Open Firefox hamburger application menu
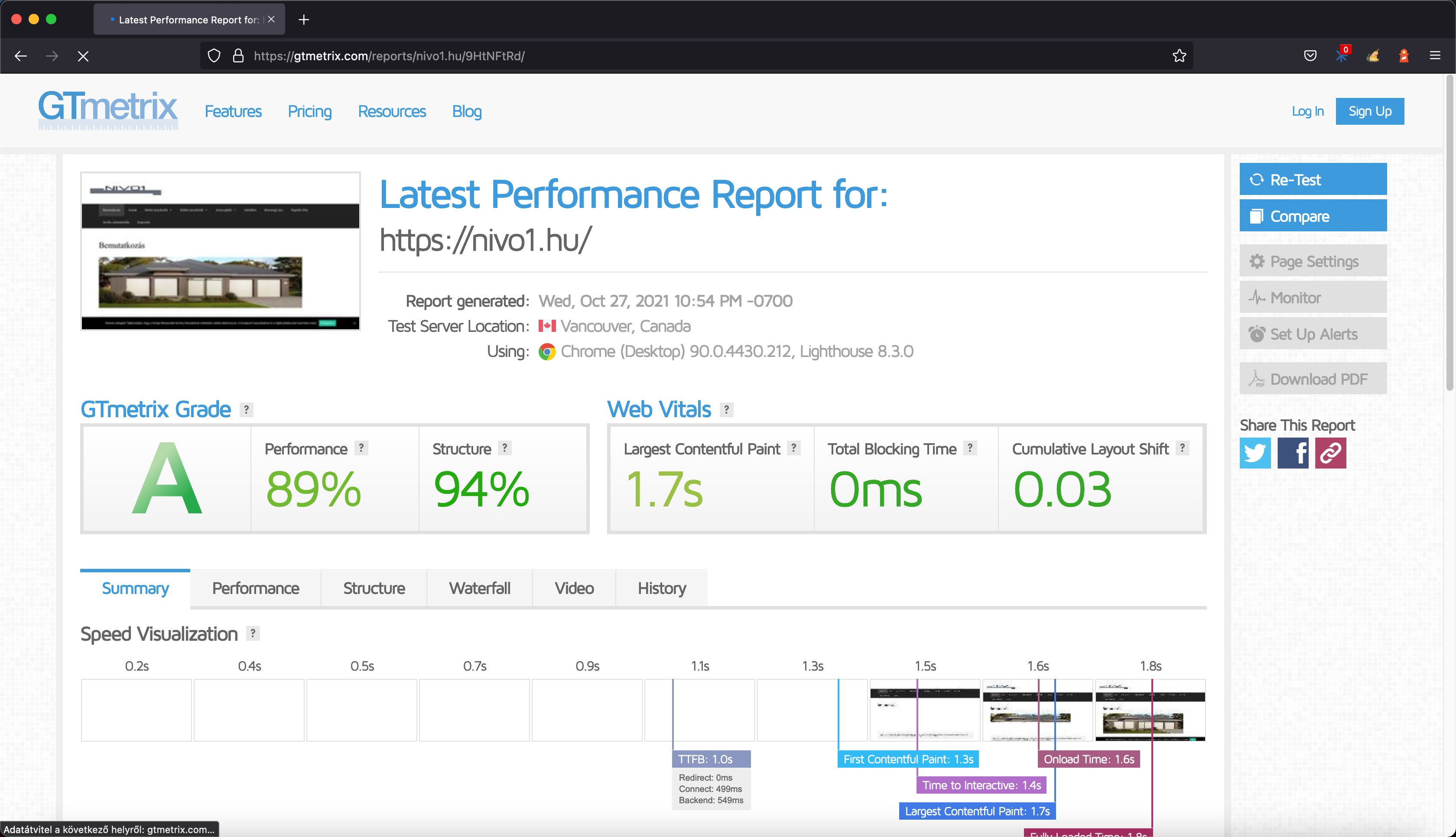Screen dimensions: 1456x837 coord(1435,56)
